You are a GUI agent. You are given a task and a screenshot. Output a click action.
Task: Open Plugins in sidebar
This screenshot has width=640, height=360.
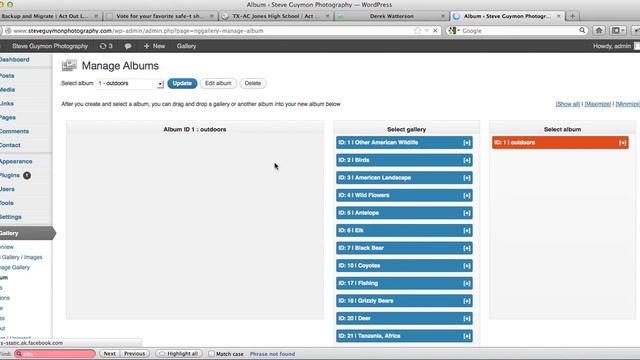10,175
